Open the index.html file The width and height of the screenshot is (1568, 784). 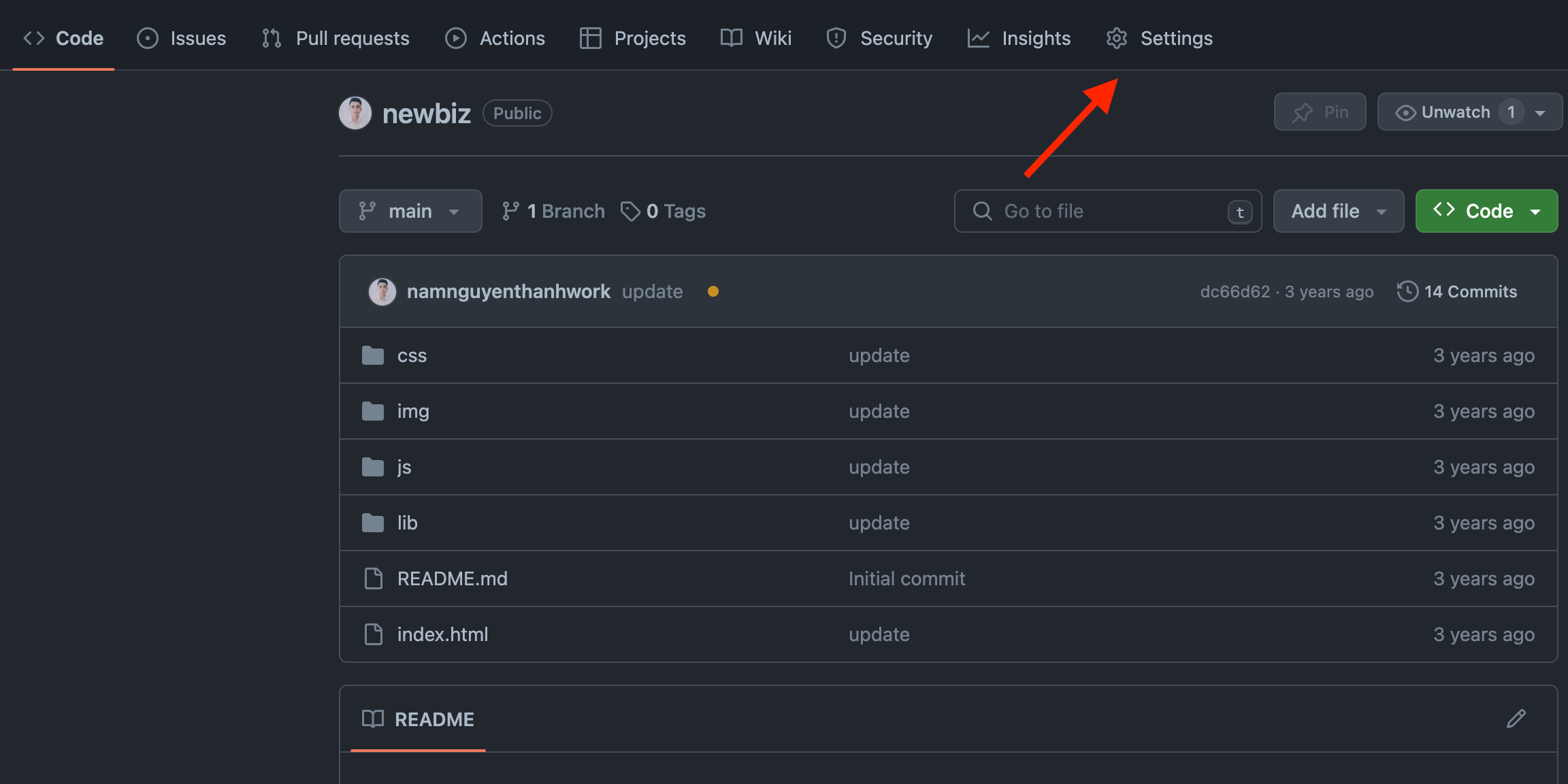click(x=442, y=634)
